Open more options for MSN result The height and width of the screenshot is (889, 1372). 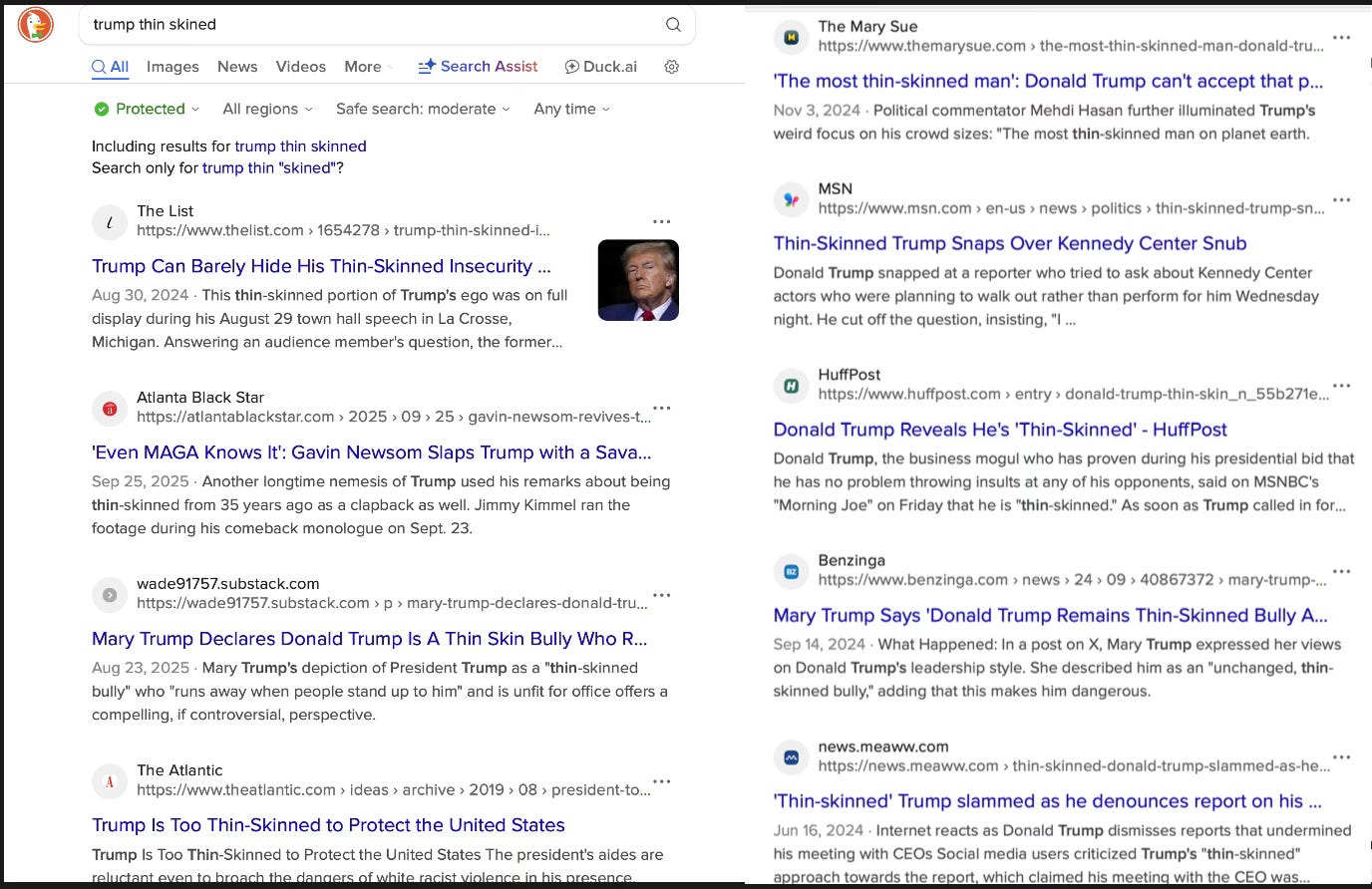click(x=1342, y=199)
